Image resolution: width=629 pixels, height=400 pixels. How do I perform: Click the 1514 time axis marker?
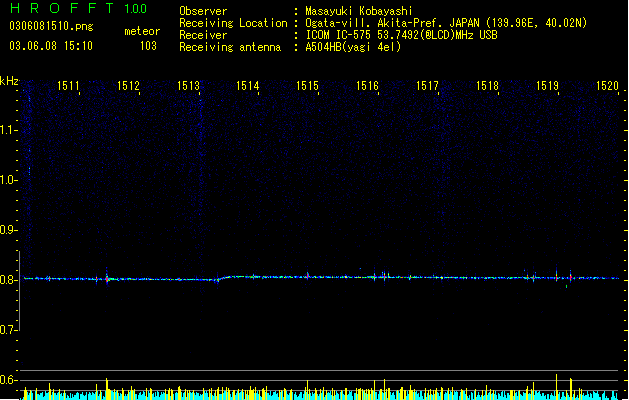click(x=248, y=86)
